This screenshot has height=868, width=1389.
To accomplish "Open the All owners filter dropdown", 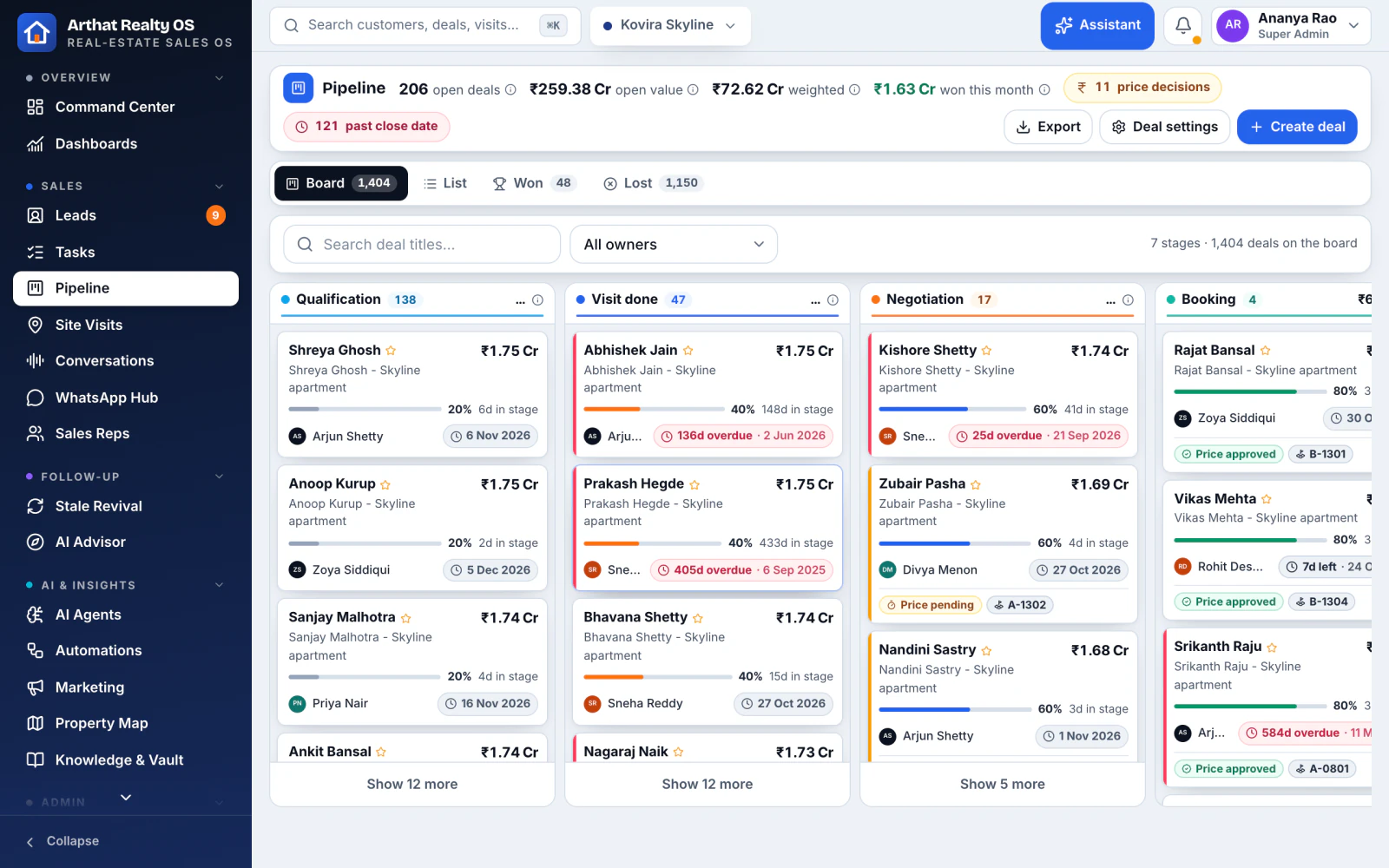I will pos(674,245).
